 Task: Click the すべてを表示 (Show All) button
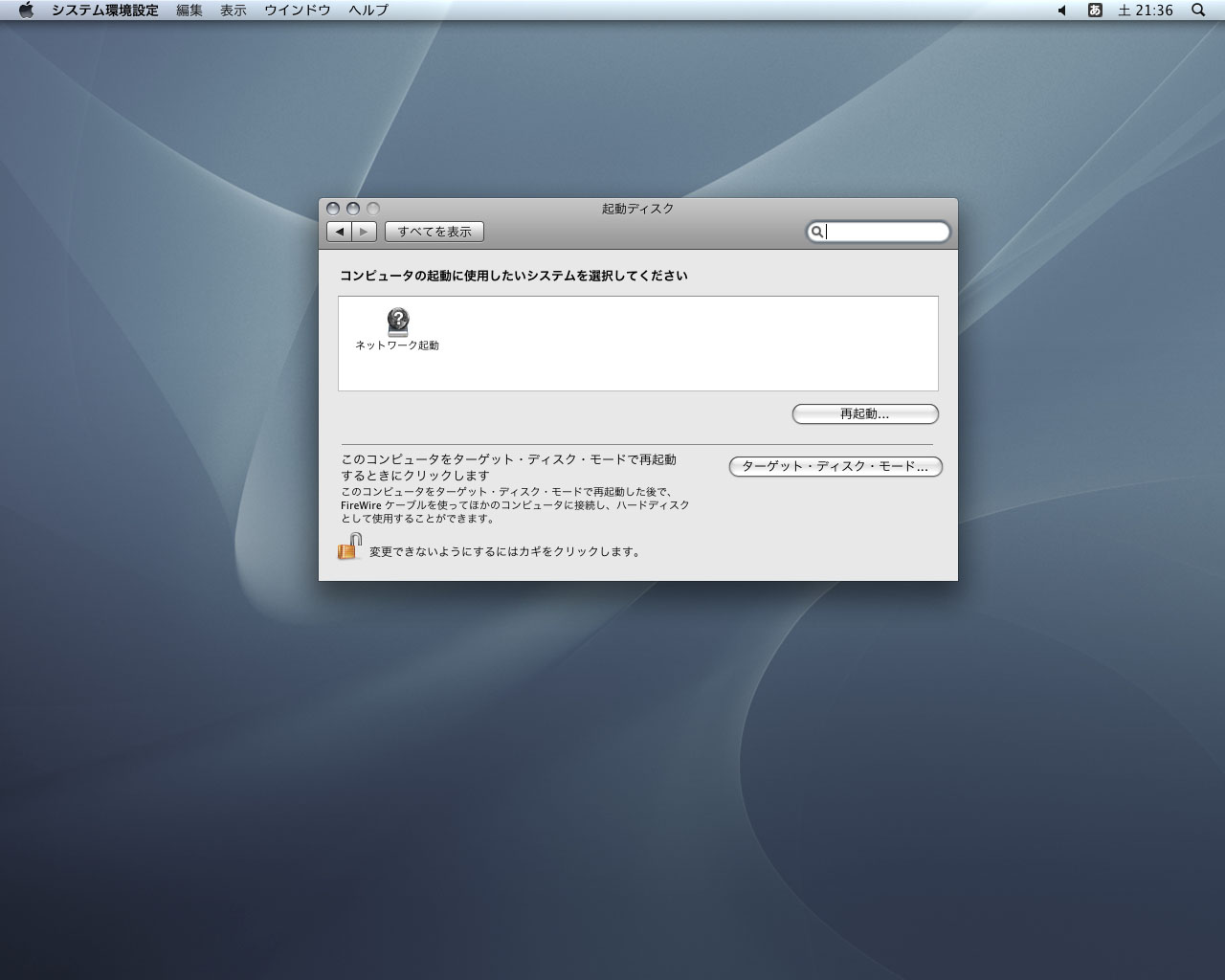coord(434,232)
